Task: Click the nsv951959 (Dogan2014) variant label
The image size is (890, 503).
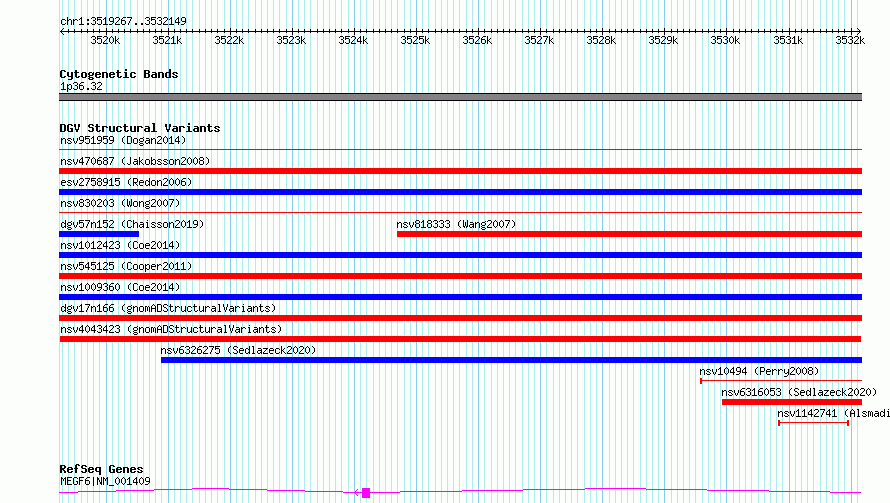Action: coord(123,140)
